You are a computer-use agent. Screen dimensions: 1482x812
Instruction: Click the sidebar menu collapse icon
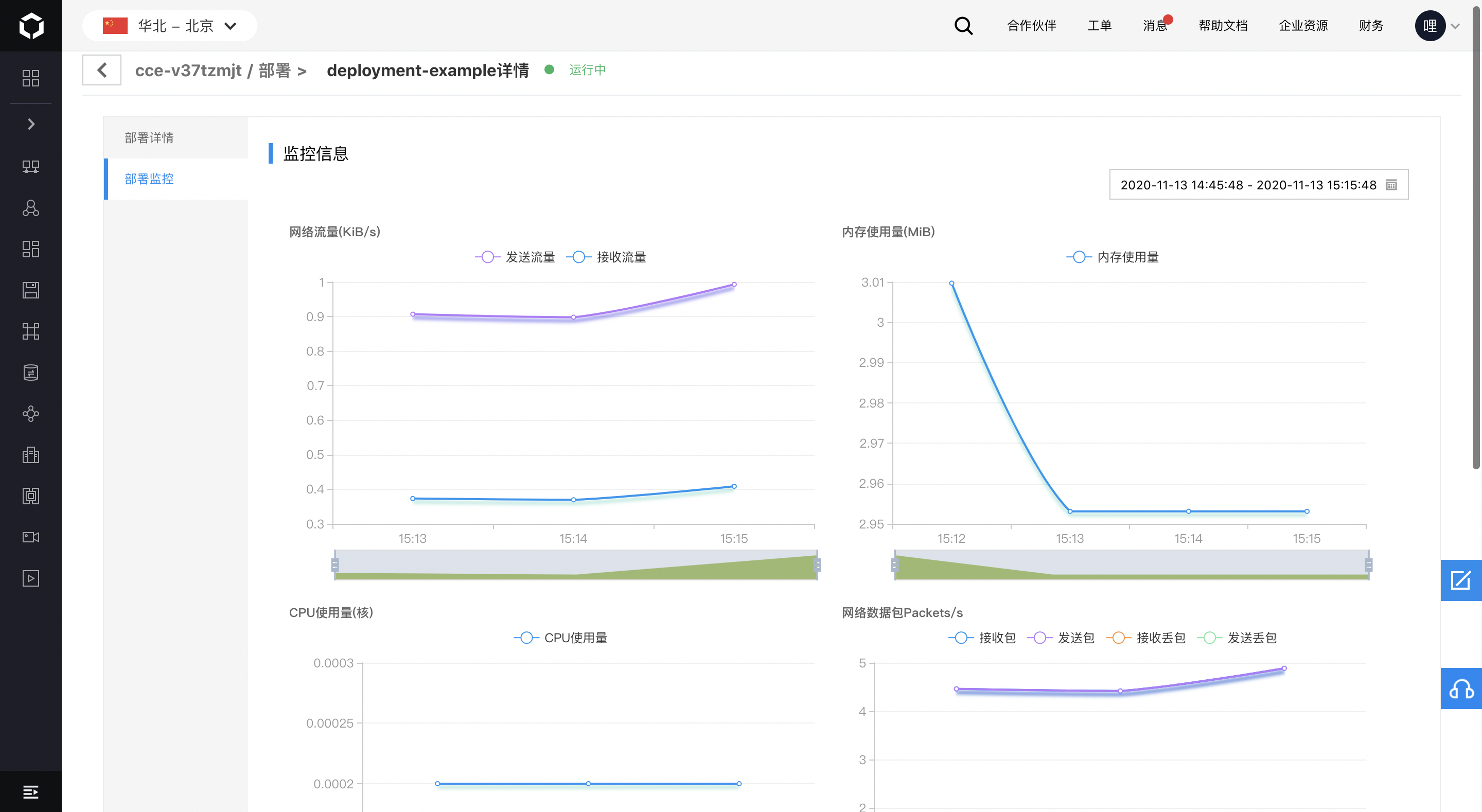(x=31, y=792)
